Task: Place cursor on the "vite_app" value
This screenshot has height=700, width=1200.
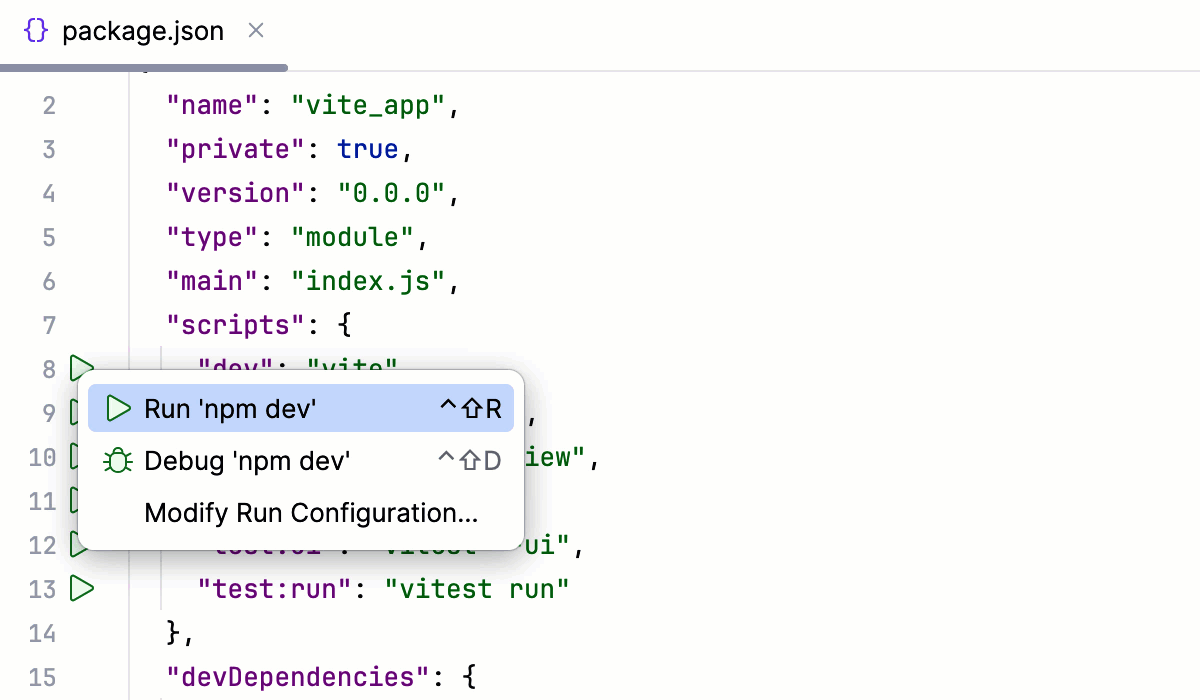Action: [x=370, y=104]
